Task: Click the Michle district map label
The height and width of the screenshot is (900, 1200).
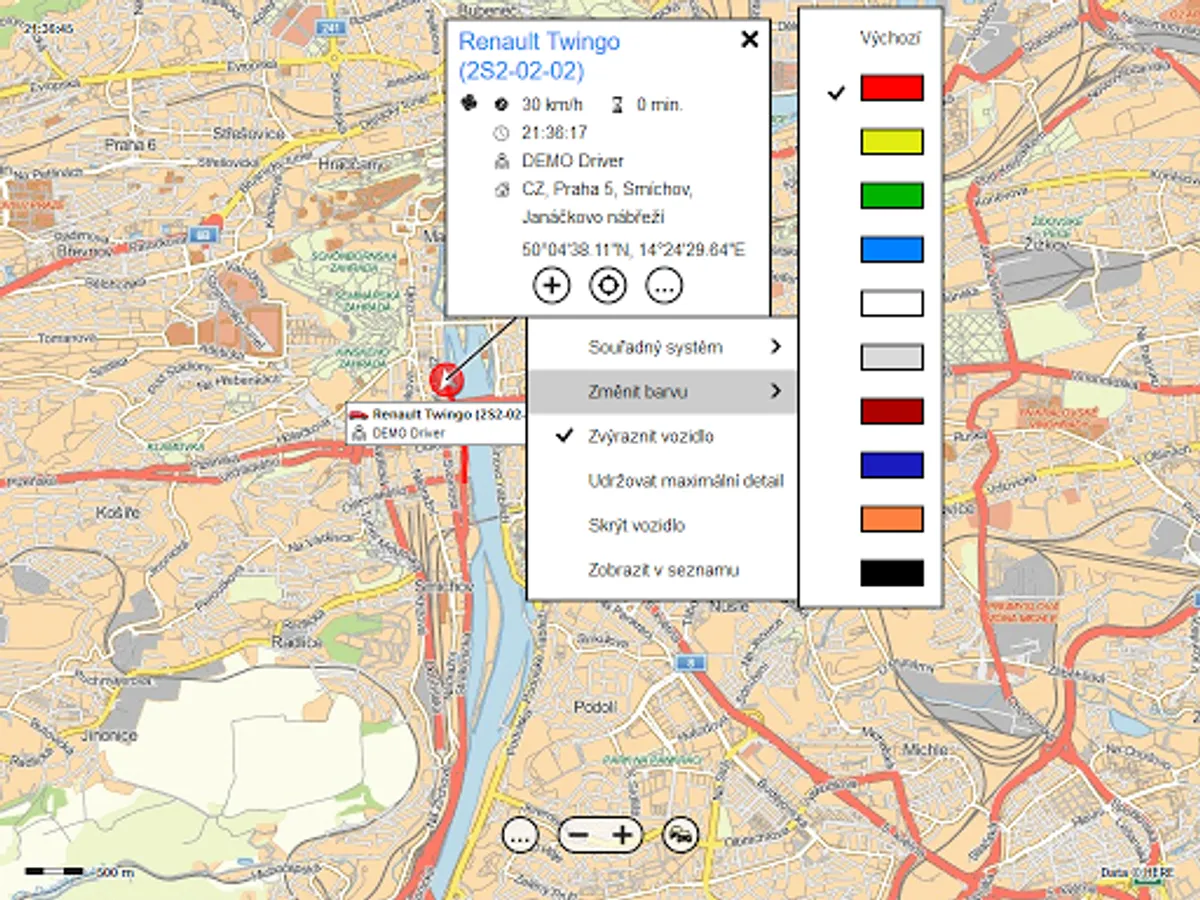Action: point(924,748)
